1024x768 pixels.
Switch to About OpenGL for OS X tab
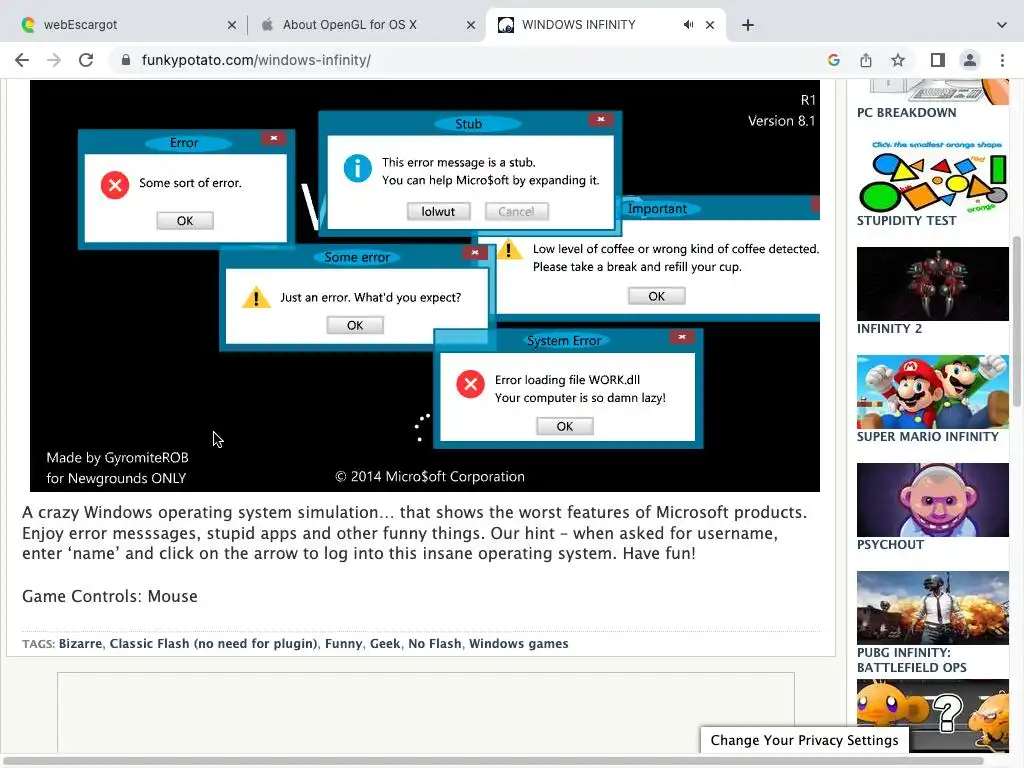tap(368, 25)
